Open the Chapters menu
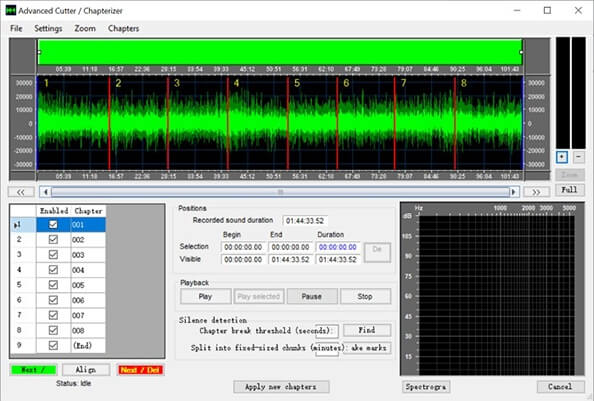The image size is (594, 401). click(x=123, y=29)
